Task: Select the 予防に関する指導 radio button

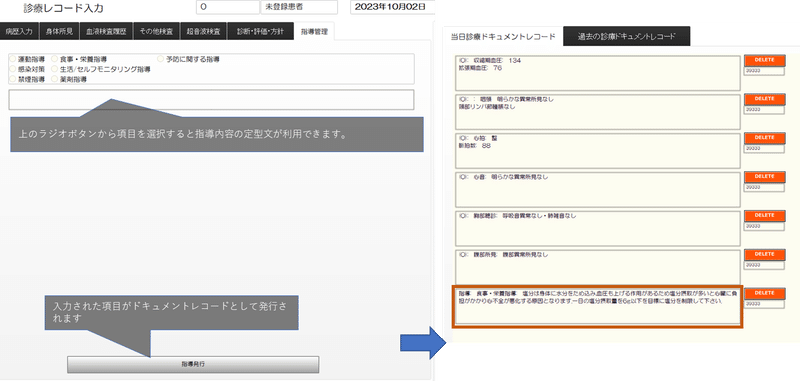Action: (x=161, y=59)
